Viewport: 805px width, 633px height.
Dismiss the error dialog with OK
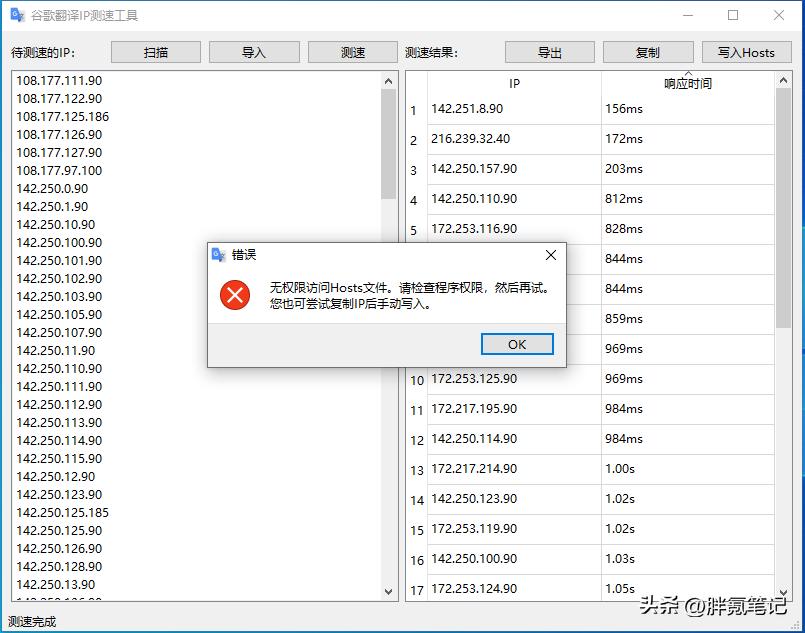517,343
